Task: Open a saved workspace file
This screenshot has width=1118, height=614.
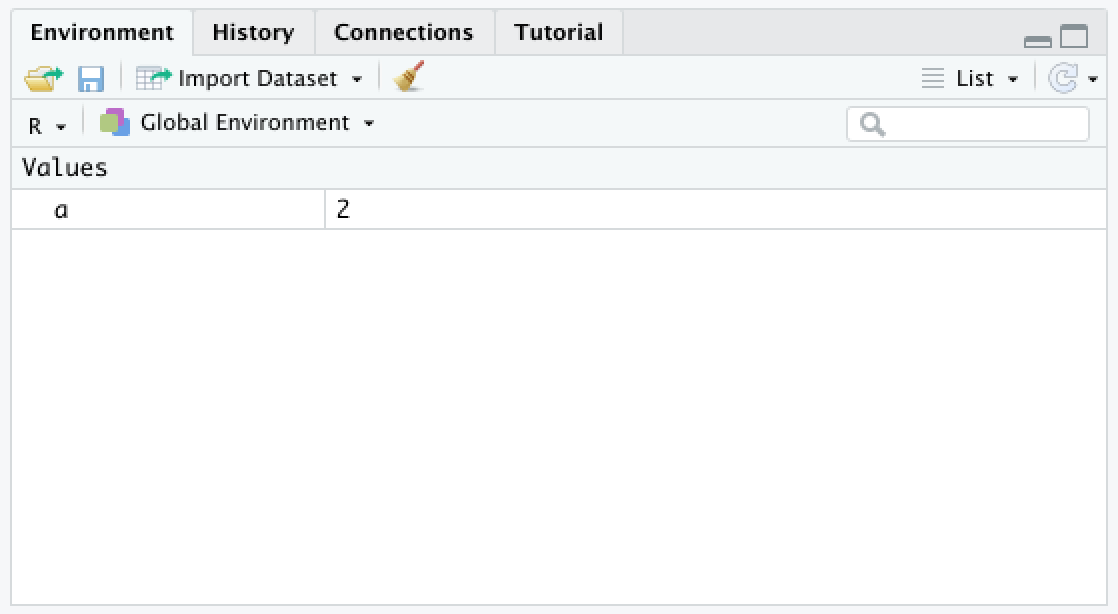Action: (40, 78)
